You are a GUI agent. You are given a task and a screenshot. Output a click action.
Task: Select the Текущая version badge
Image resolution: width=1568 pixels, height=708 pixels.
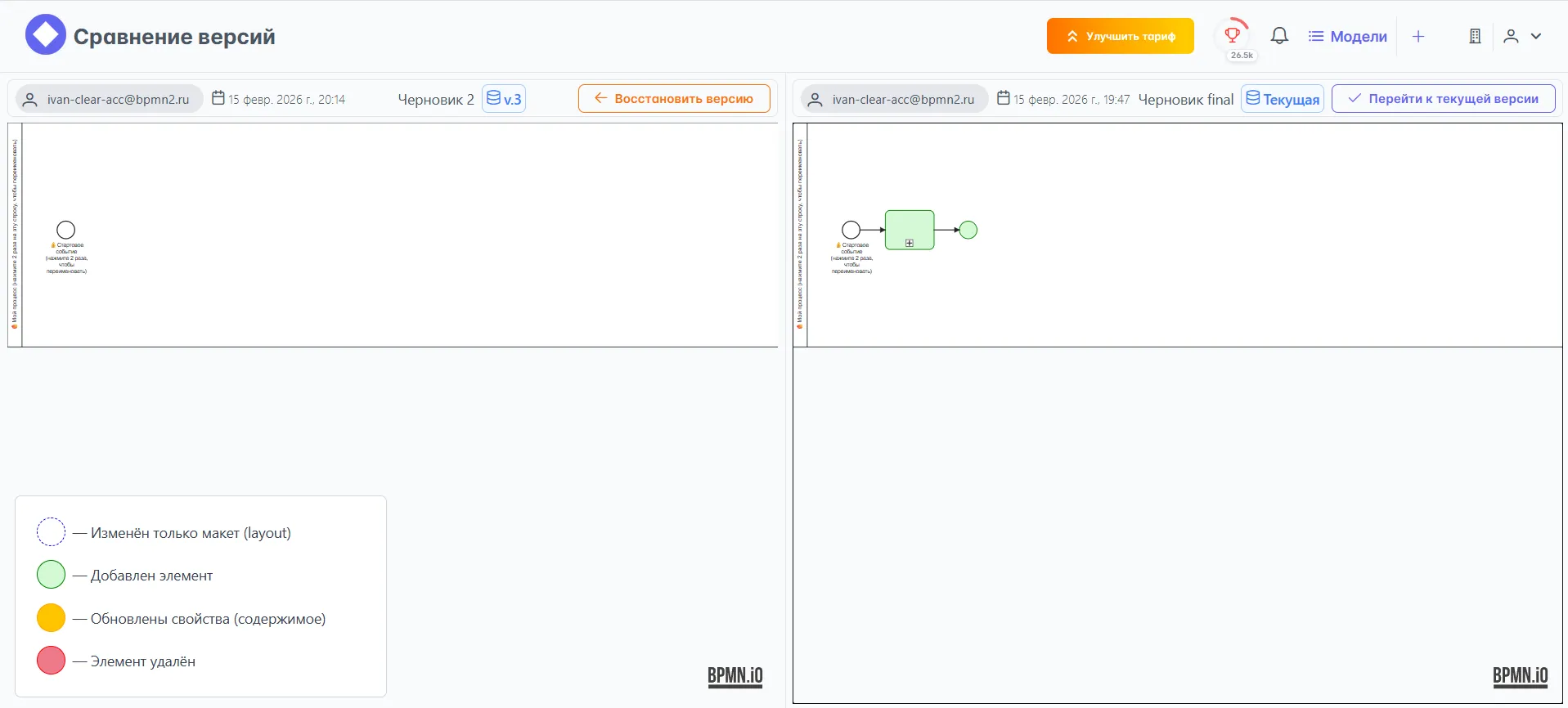pyautogui.click(x=1282, y=99)
